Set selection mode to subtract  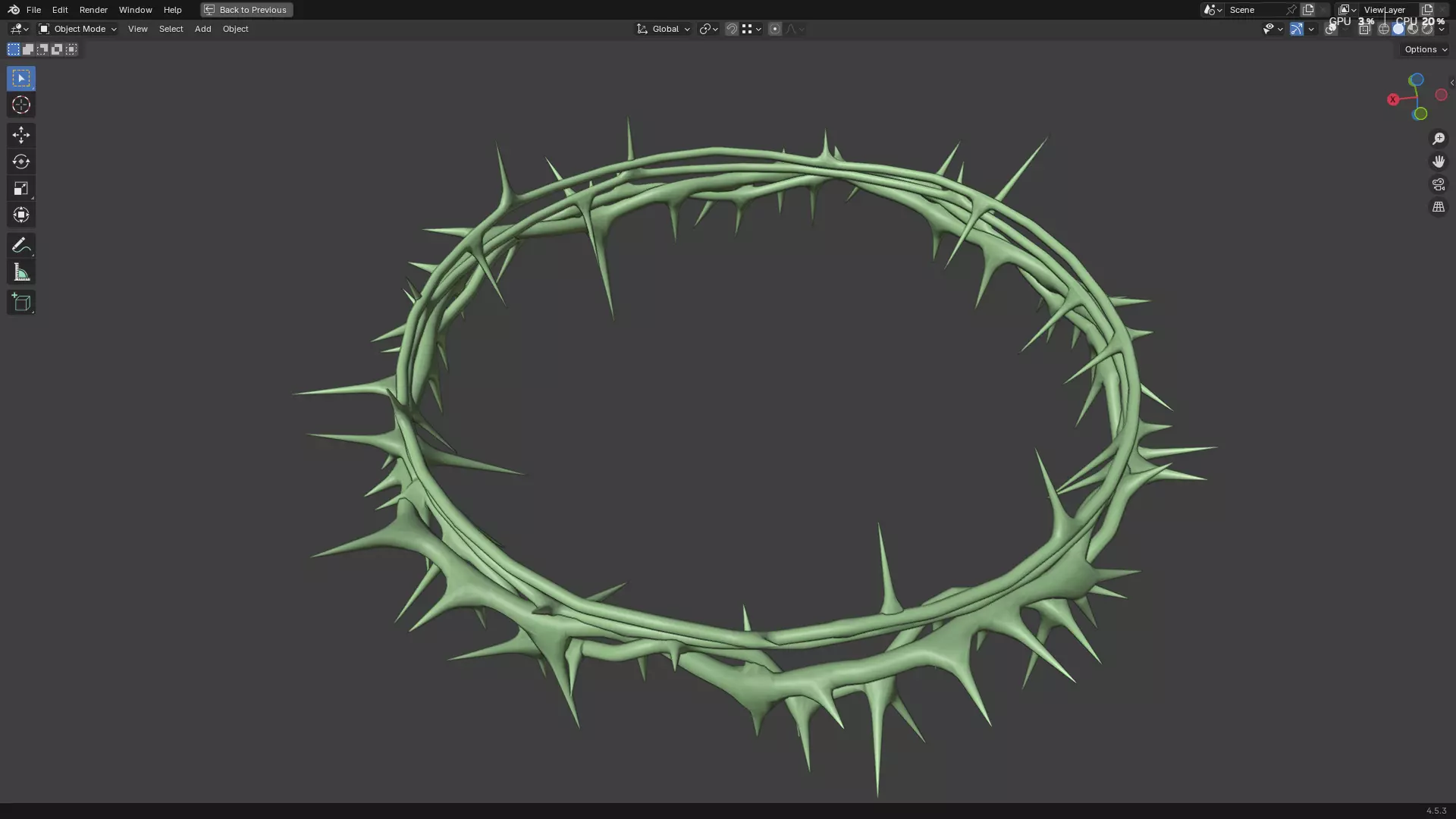(42, 49)
